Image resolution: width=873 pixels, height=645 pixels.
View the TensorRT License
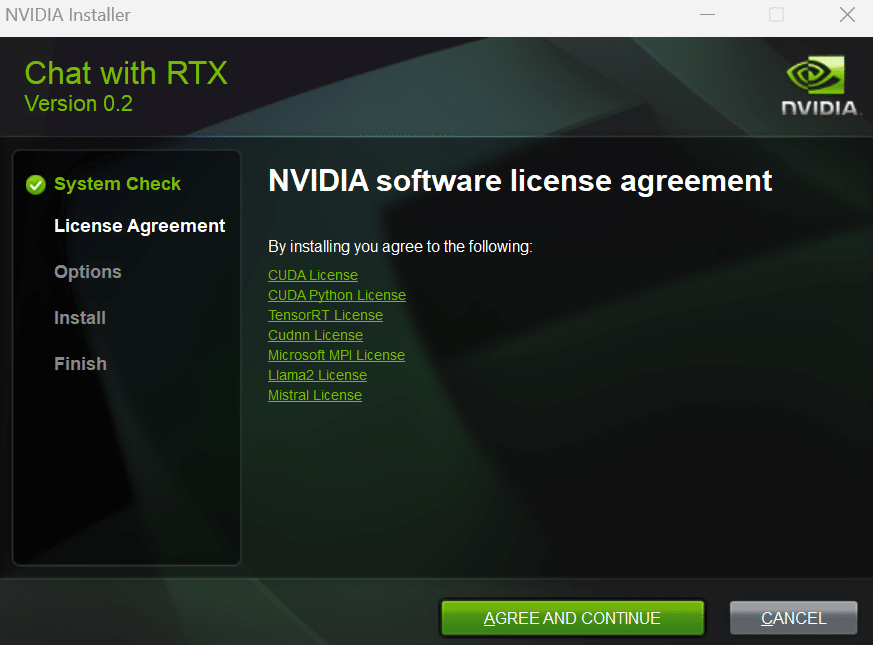(x=325, y=315)
